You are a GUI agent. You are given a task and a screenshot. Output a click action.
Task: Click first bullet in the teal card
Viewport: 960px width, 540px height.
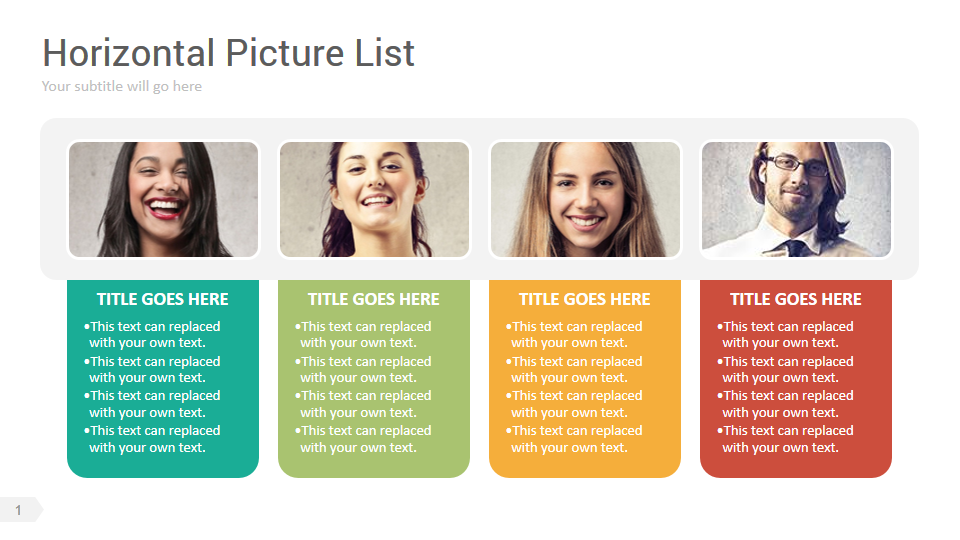[x=154, y=335]
